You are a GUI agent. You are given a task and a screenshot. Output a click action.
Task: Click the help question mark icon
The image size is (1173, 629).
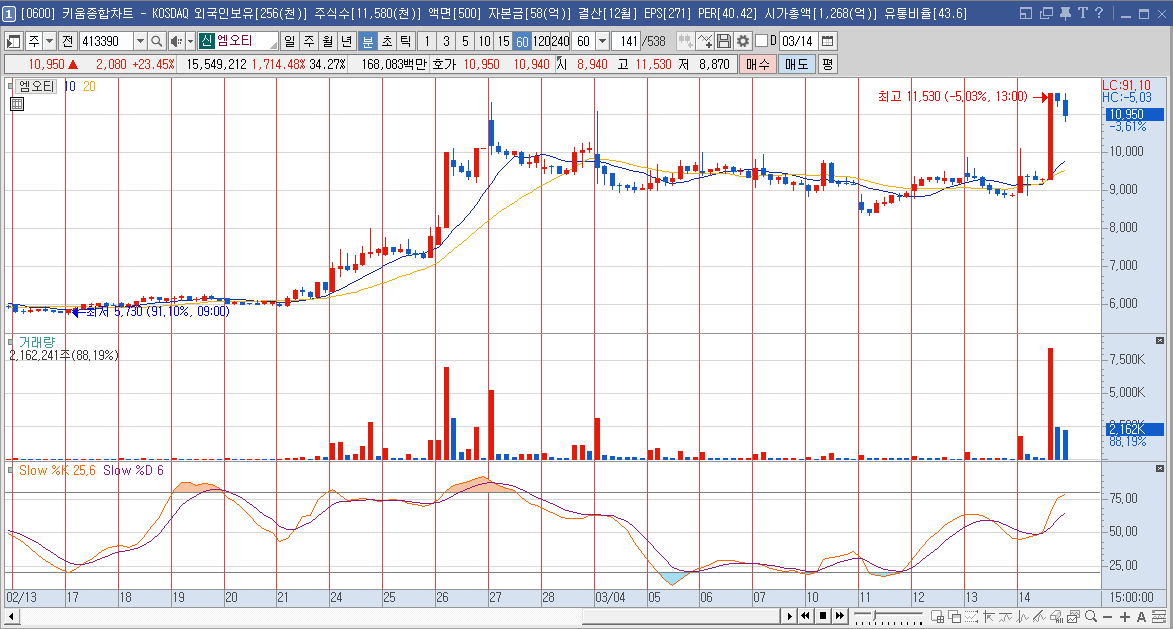click(1099, 13)
